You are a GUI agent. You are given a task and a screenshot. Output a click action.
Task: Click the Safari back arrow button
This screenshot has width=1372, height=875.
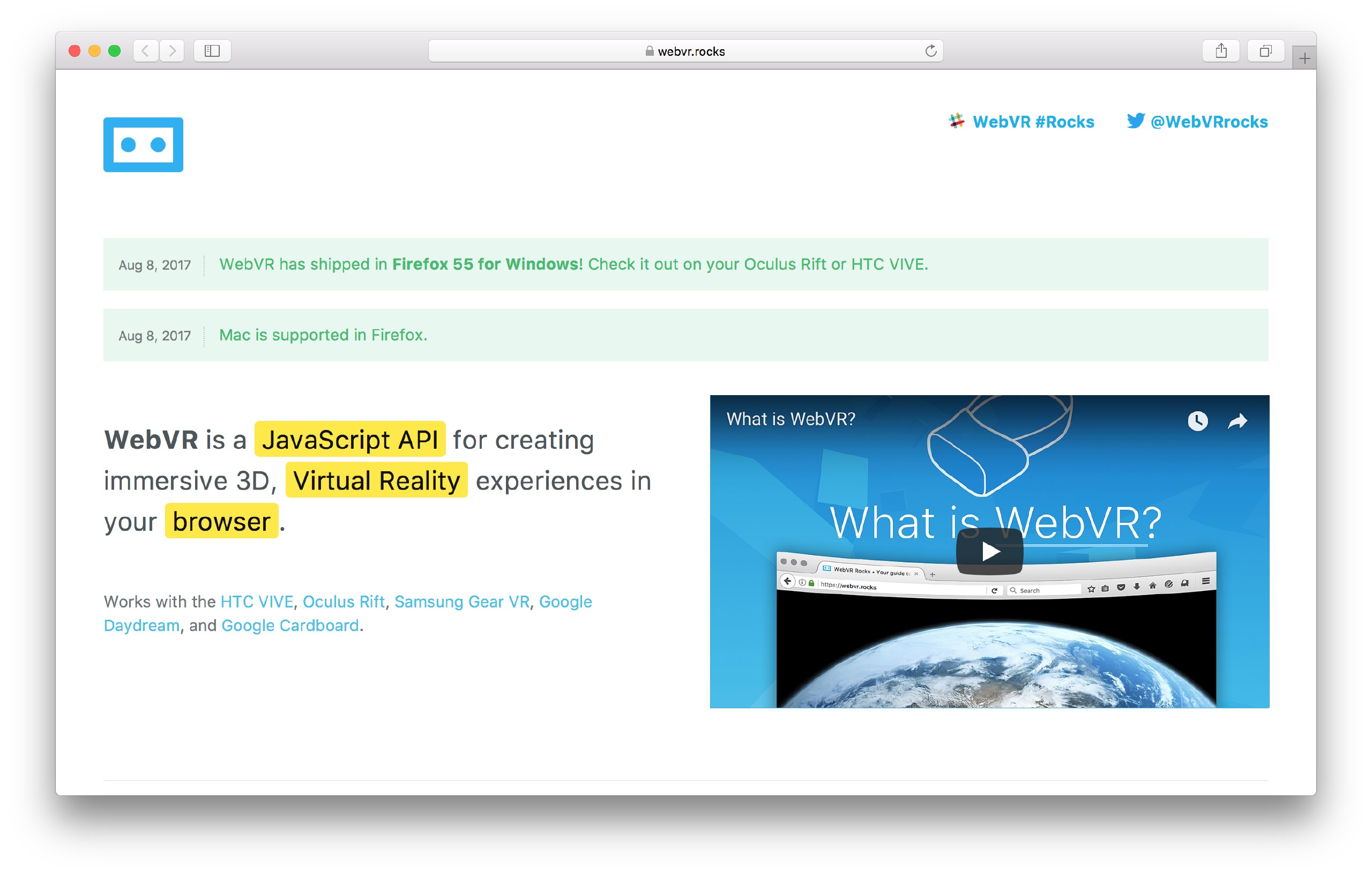[145, 51]
